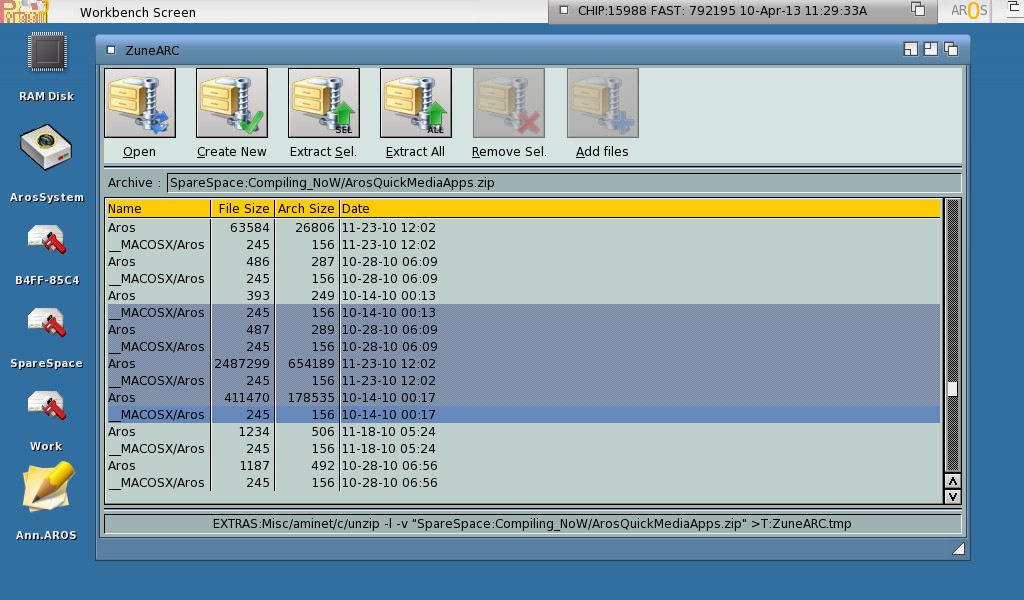Select the Aros row with file size 487
1024x600 pixels.
pyautogui.click(x=523, y=330)
